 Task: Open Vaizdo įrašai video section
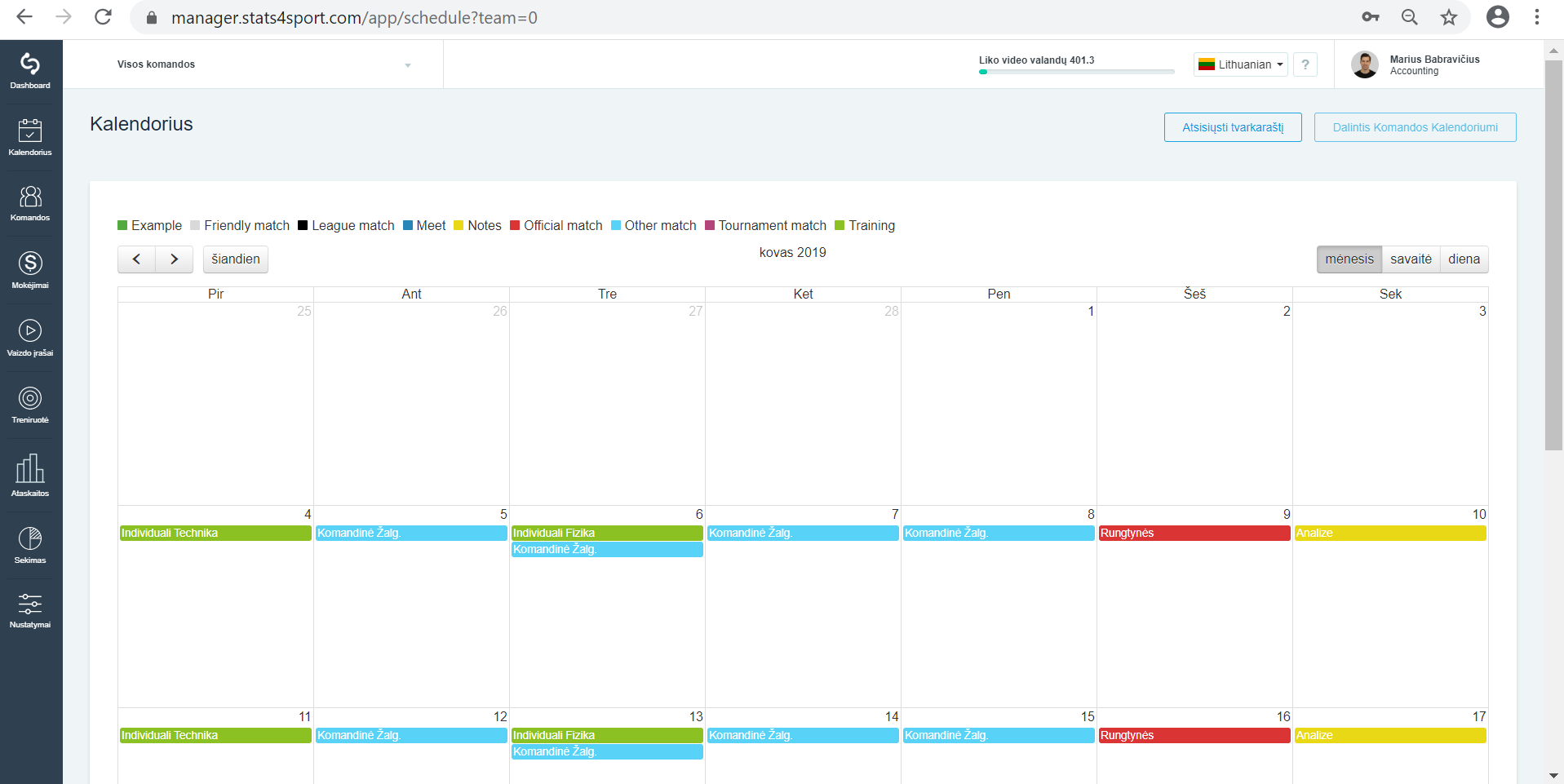pyautogui.click(x=30, y=338)
